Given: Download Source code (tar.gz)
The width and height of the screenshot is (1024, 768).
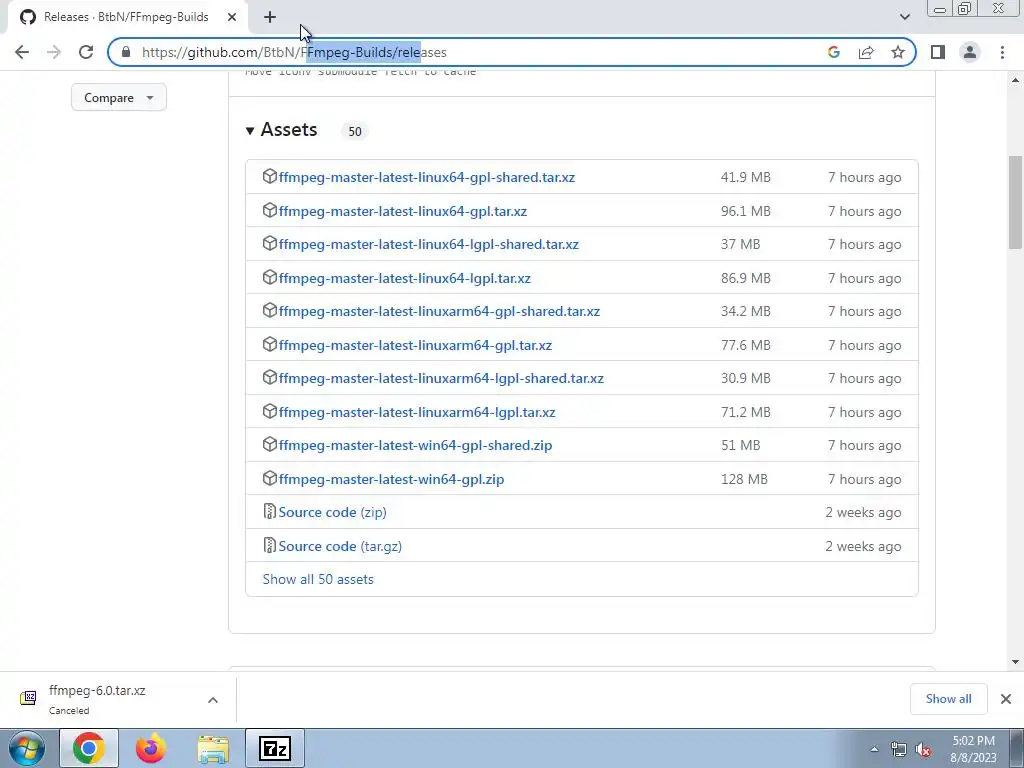Looking at the screenshot, I should pyautogui.click(x=340, y=547).
